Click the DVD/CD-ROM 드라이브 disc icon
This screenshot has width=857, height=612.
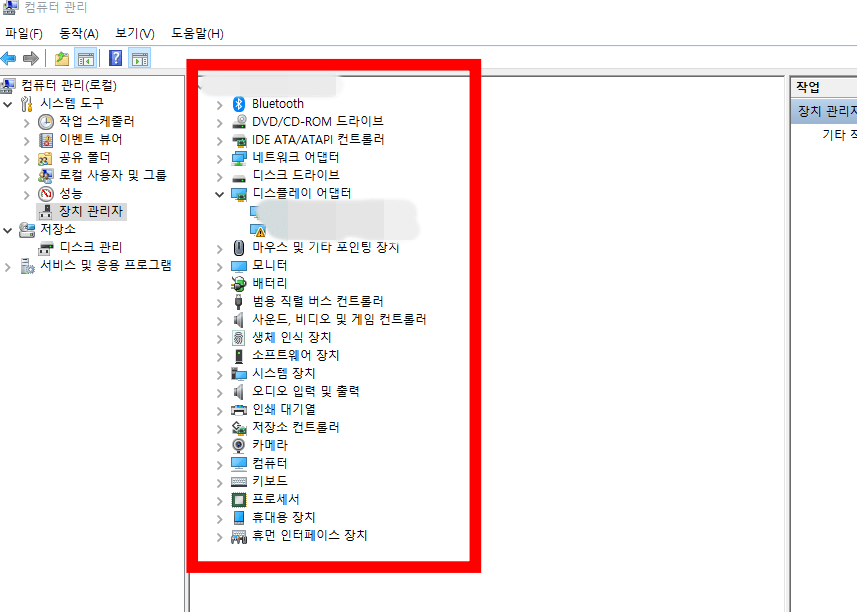[x=239, y=121]
